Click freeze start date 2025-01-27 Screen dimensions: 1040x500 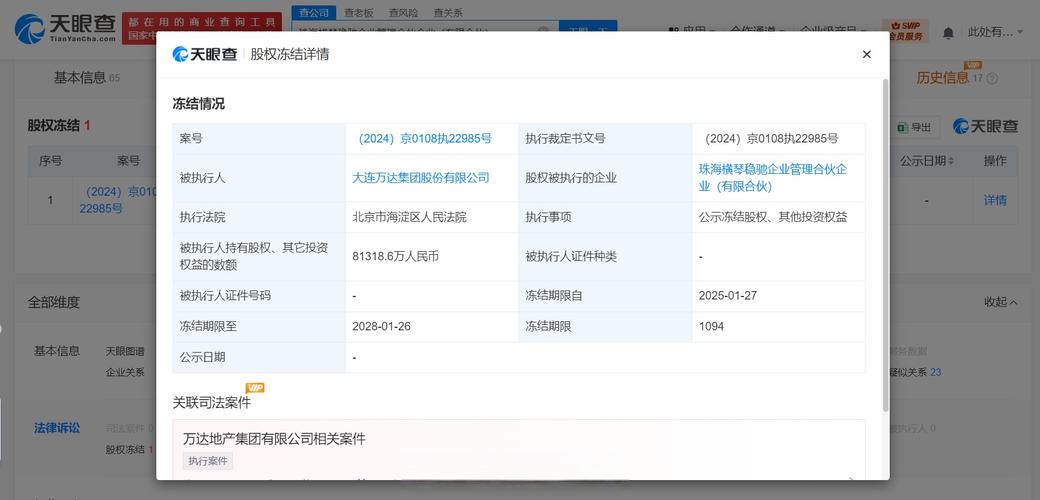pos(728,296)
